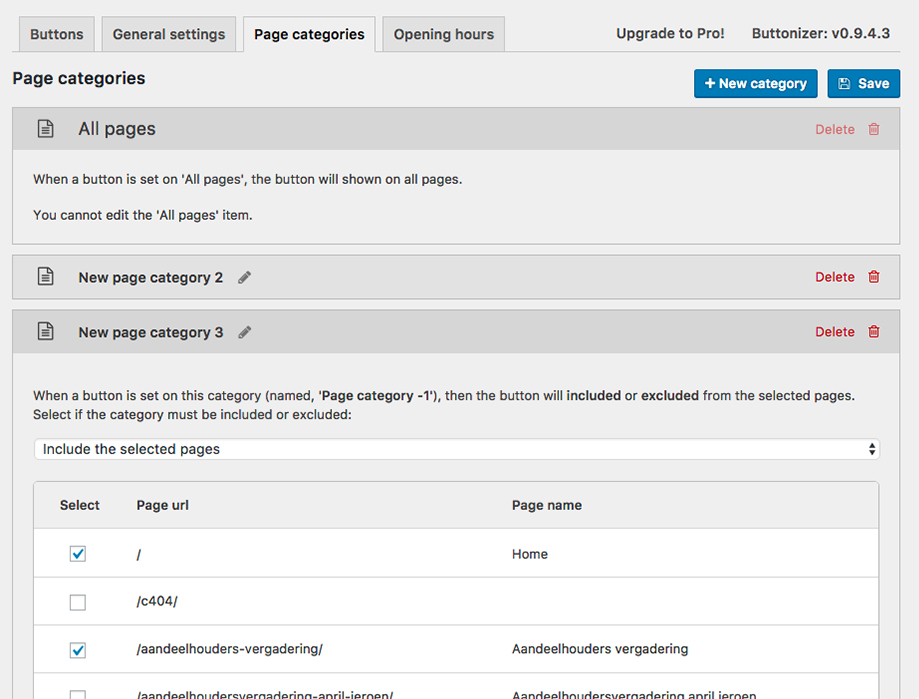Click trash icon for New page category 3
The image size is (919, 699).
874,332
